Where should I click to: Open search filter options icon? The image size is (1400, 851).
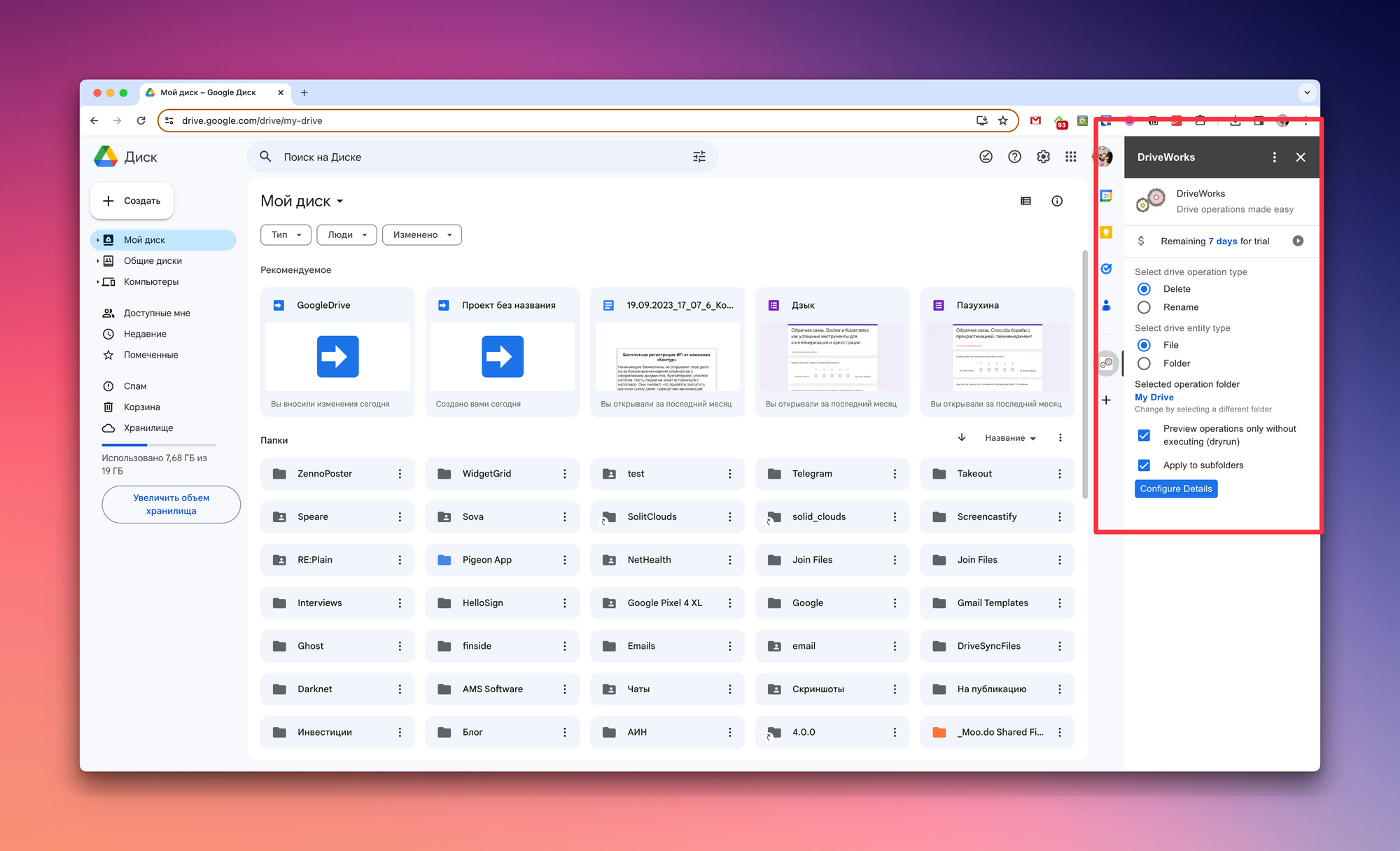(x=699, y=157)
